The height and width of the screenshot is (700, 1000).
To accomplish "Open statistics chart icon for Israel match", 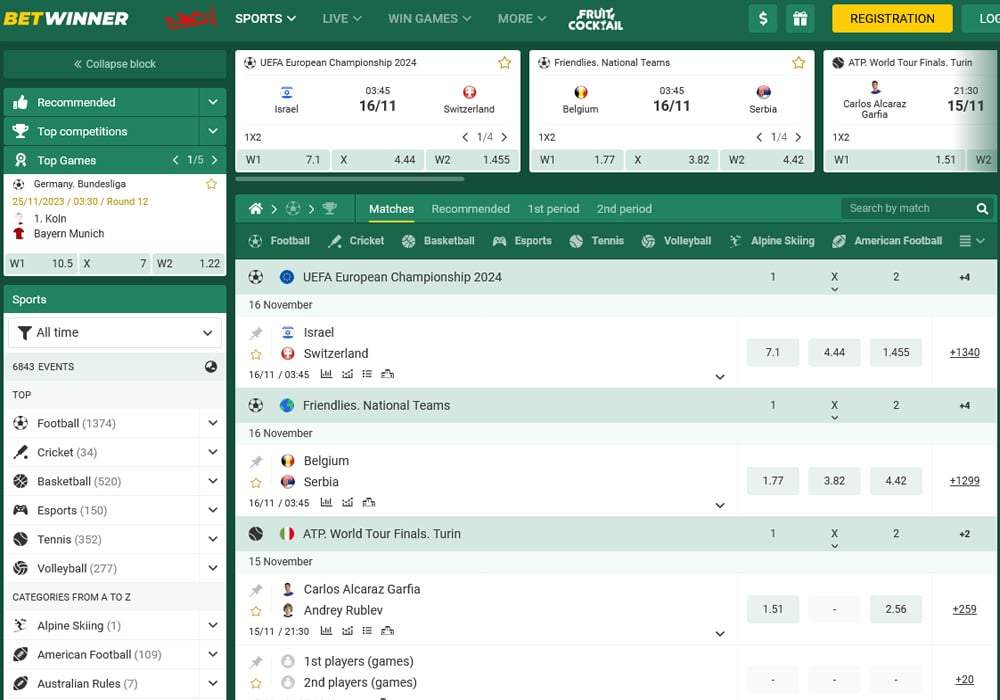I will coord(326,374).
